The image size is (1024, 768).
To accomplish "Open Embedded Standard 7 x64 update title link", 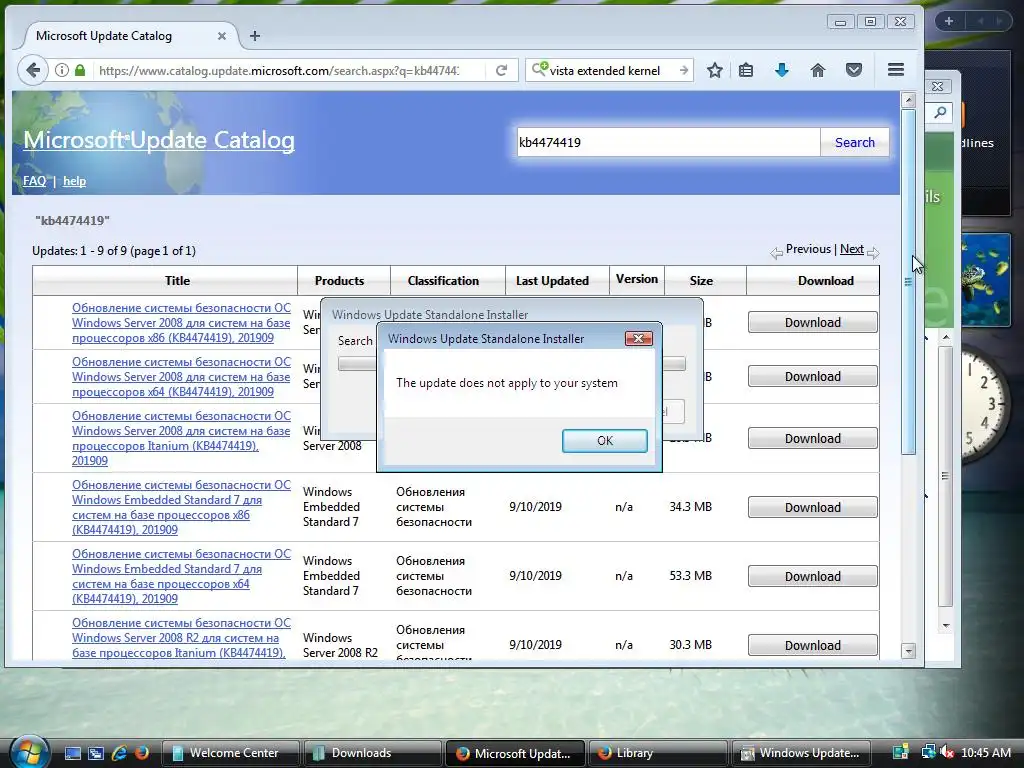I will 182,576.
